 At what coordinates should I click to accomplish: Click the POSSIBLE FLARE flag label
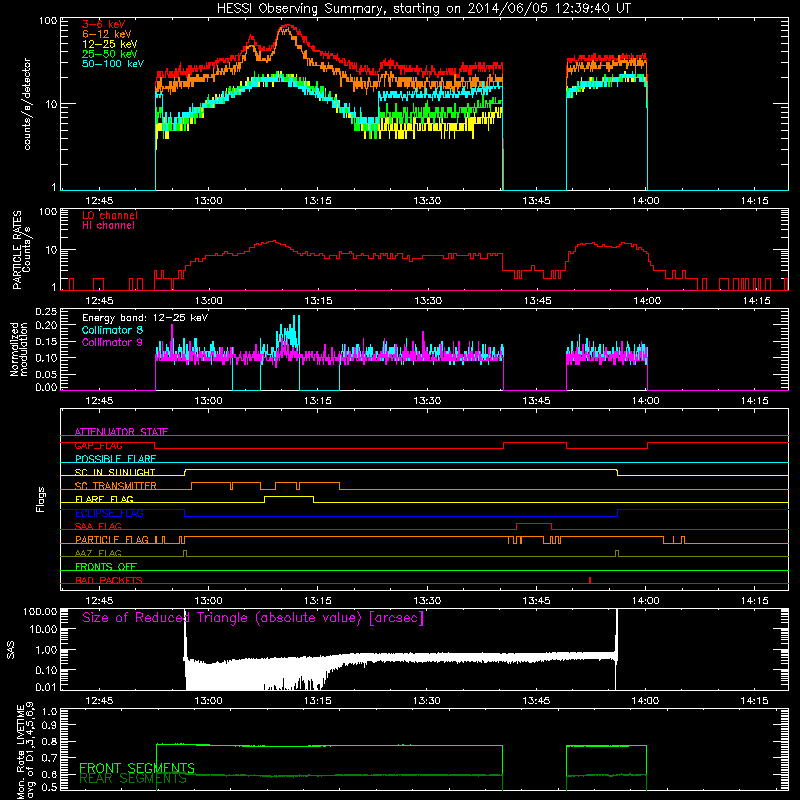tap(115, 459)
